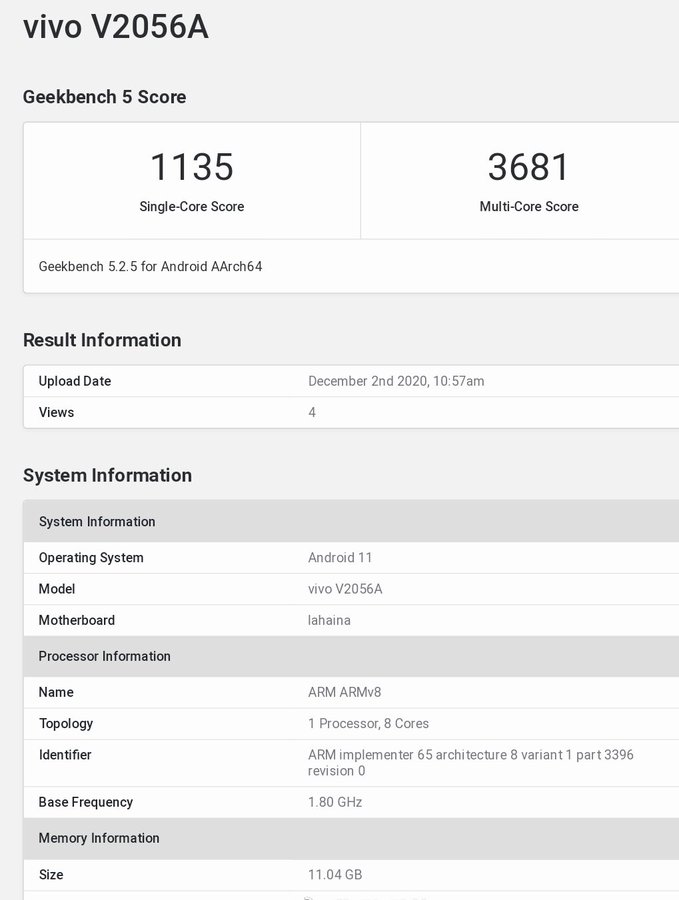The image size is (679, 900).
Task: Click the upload date December 2nd 2020 value
Action: click(396, 381)
